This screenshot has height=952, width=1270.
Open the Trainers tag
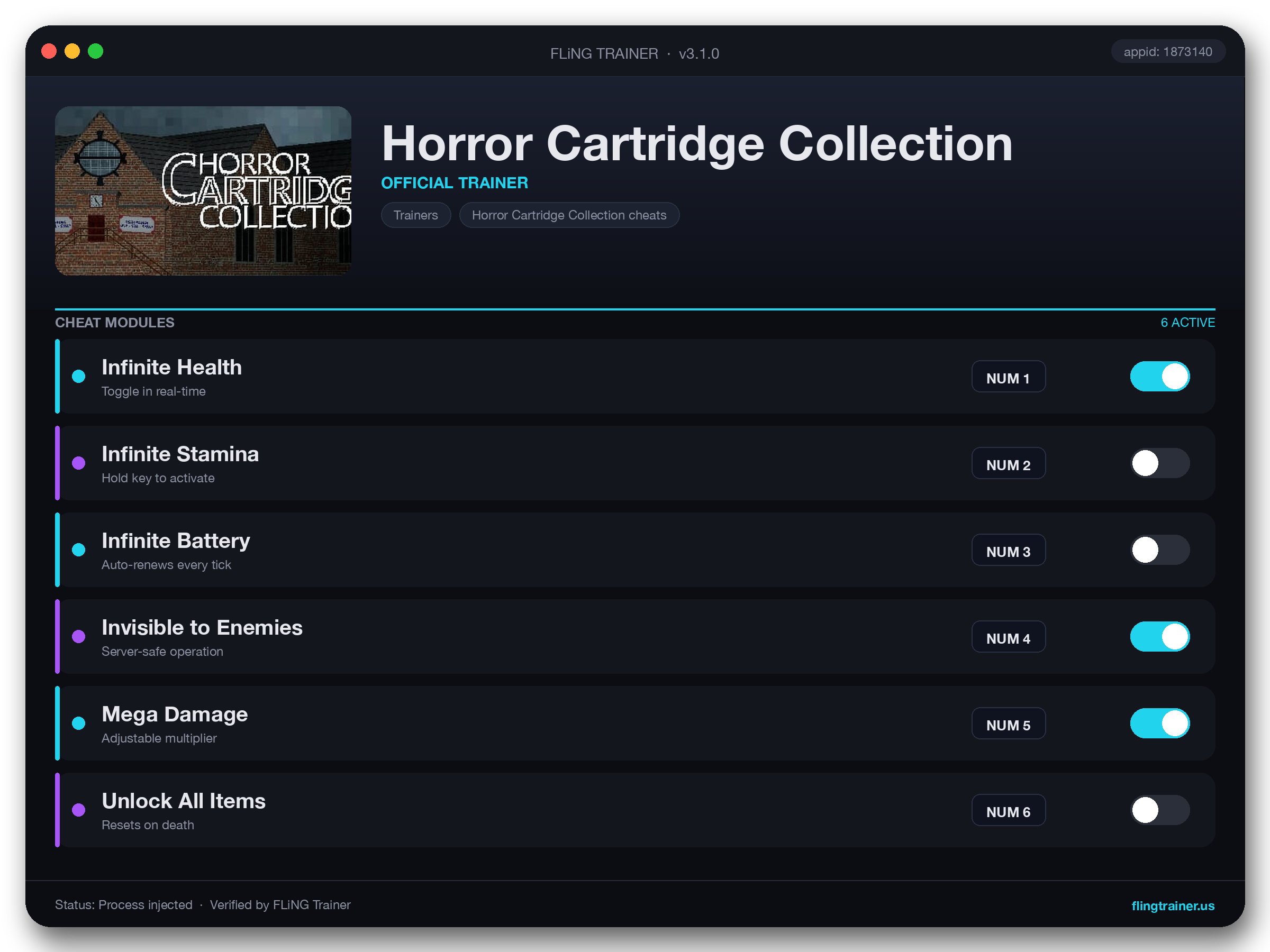(416, 215)
